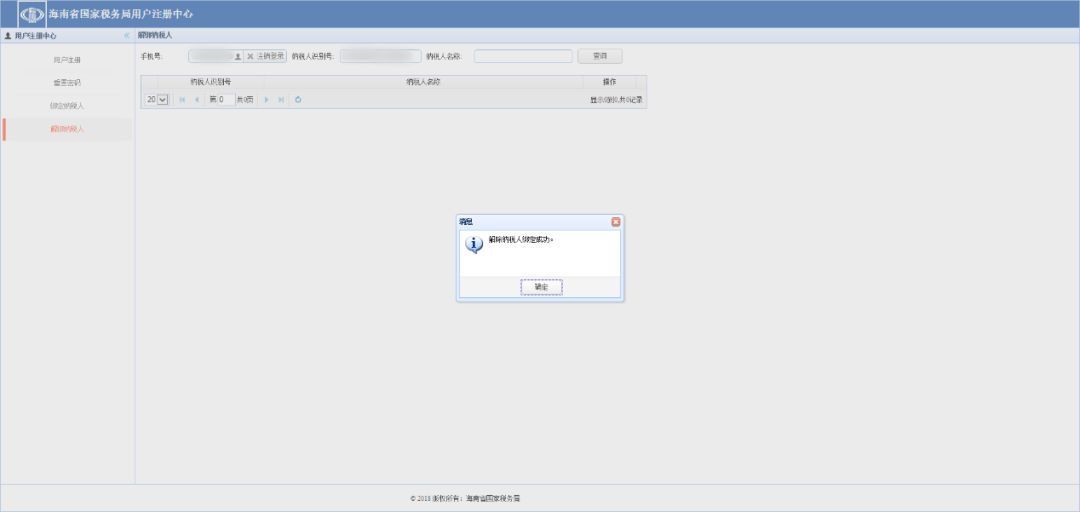This screenshot has height=512, width=1080.
Task: Go to next page in pager
Action: click(267, 100)
